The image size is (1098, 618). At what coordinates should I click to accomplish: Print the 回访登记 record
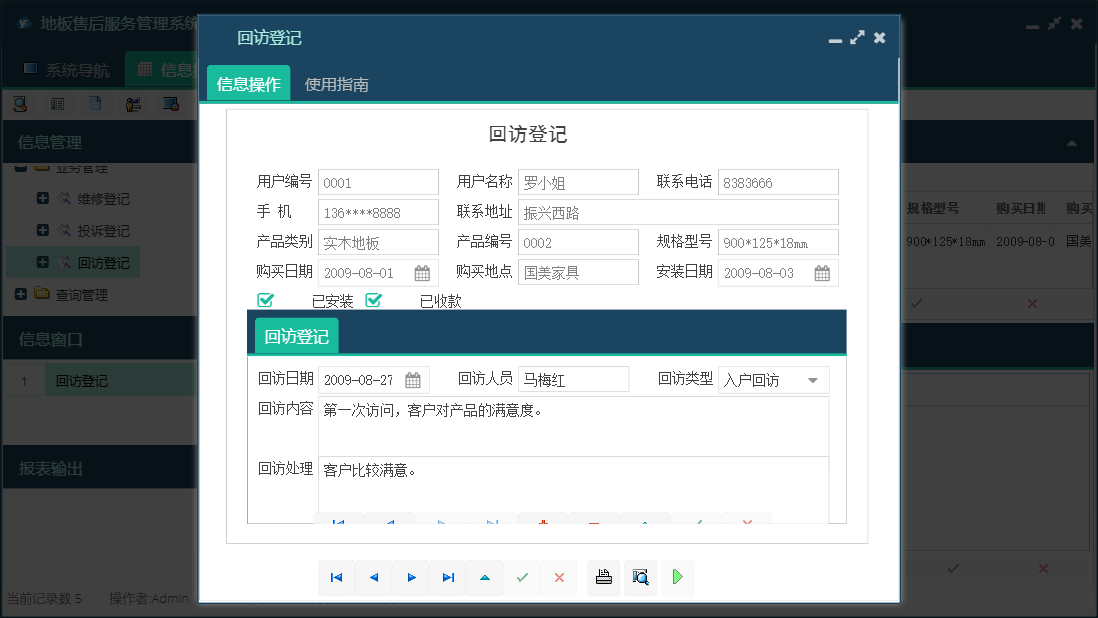click(x=603, y=577)
